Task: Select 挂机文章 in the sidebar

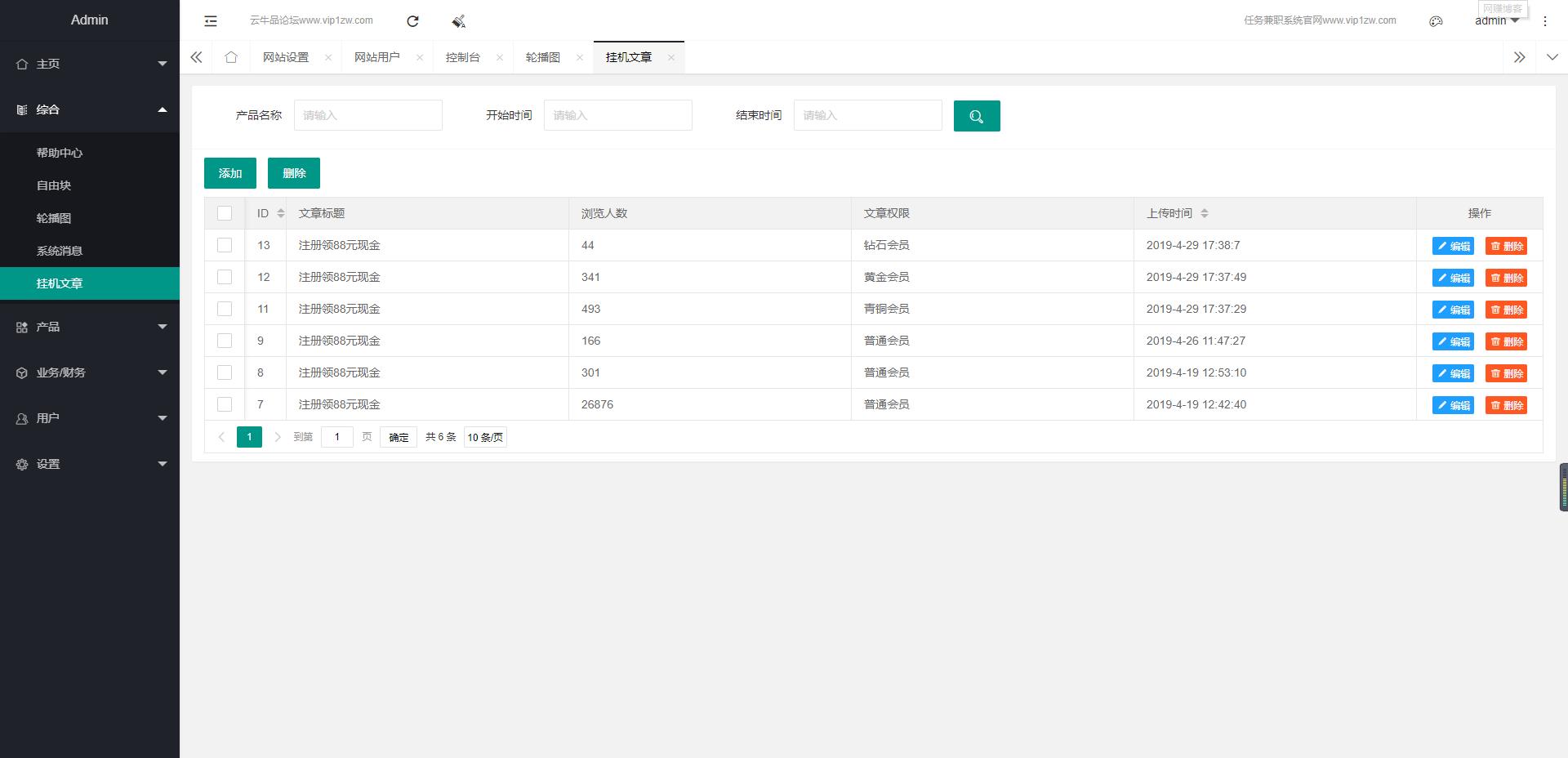Action: tap(90, 283)
